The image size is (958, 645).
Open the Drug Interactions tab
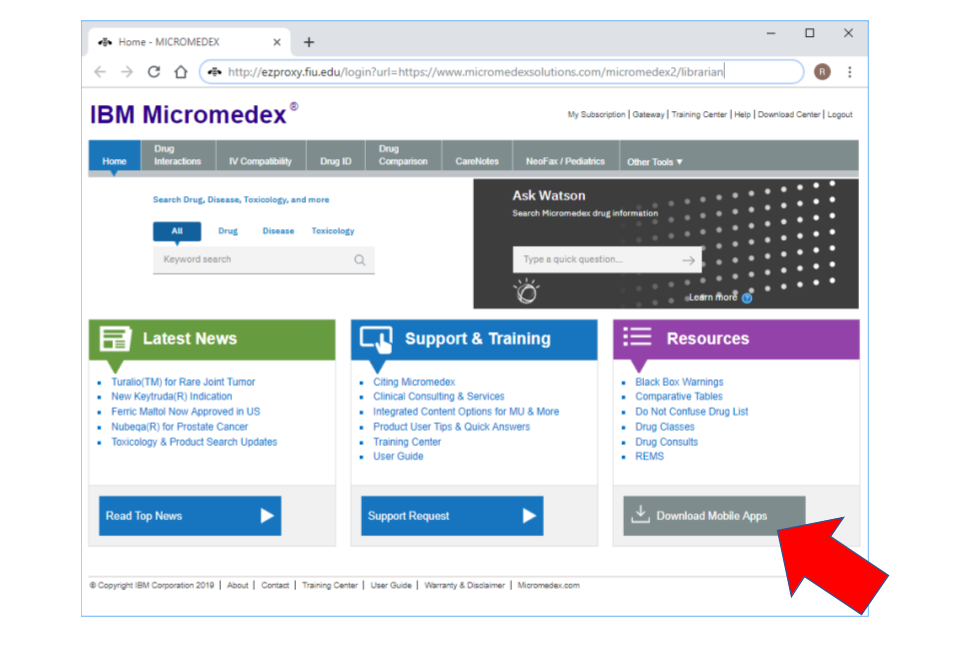pyautogui.click(x=177, y=155)
